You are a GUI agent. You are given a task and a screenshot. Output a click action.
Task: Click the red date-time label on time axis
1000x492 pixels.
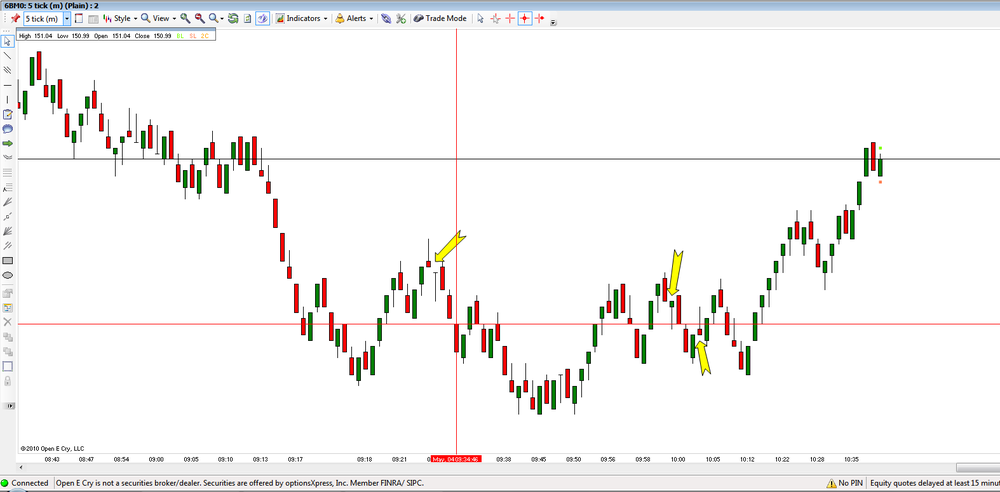(455, 459)
